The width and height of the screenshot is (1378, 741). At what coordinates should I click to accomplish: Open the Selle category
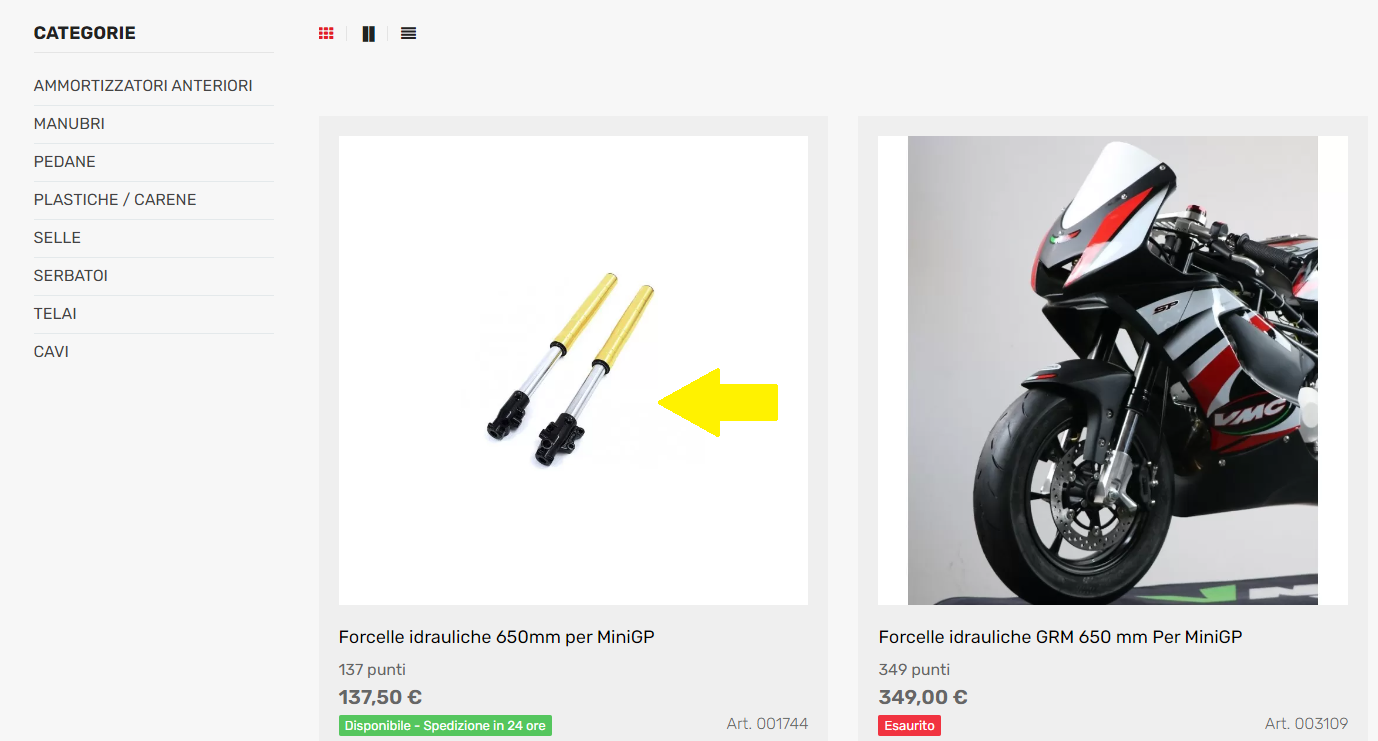pyautogui.click(x=57, y=238)
